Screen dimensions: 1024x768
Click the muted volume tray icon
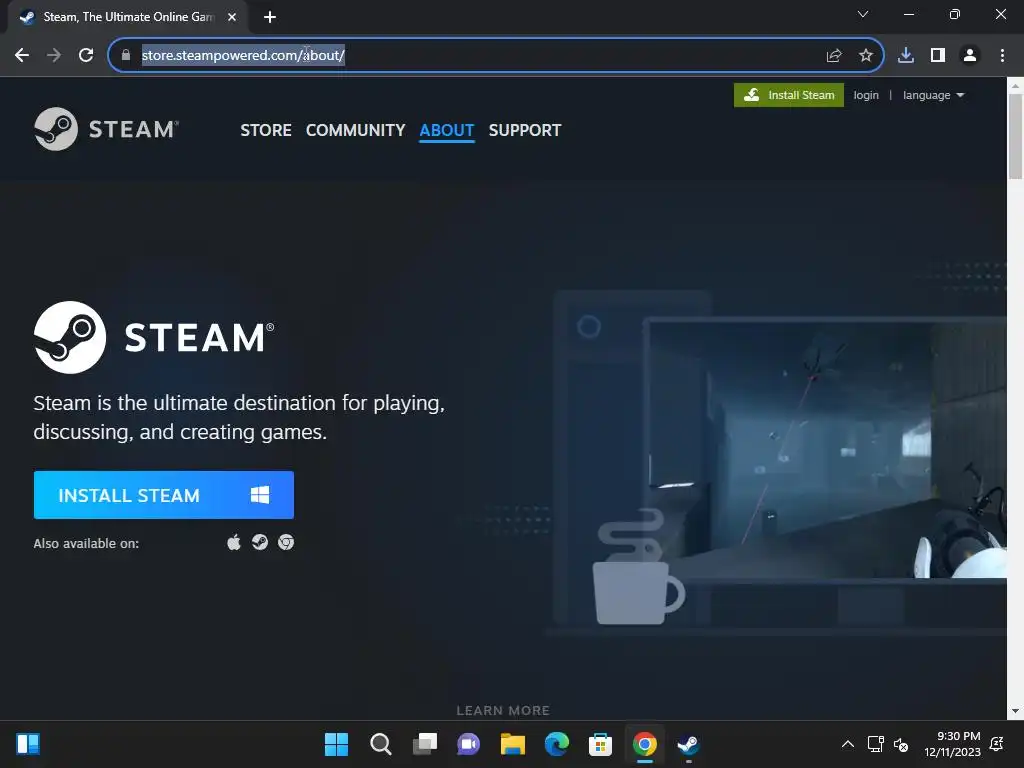(901, 744)
